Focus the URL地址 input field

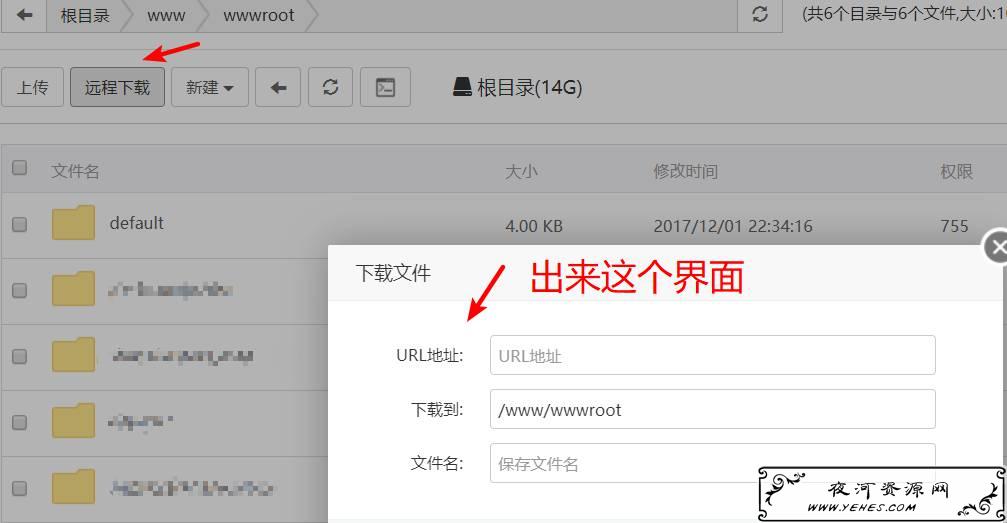click(712, 355)
